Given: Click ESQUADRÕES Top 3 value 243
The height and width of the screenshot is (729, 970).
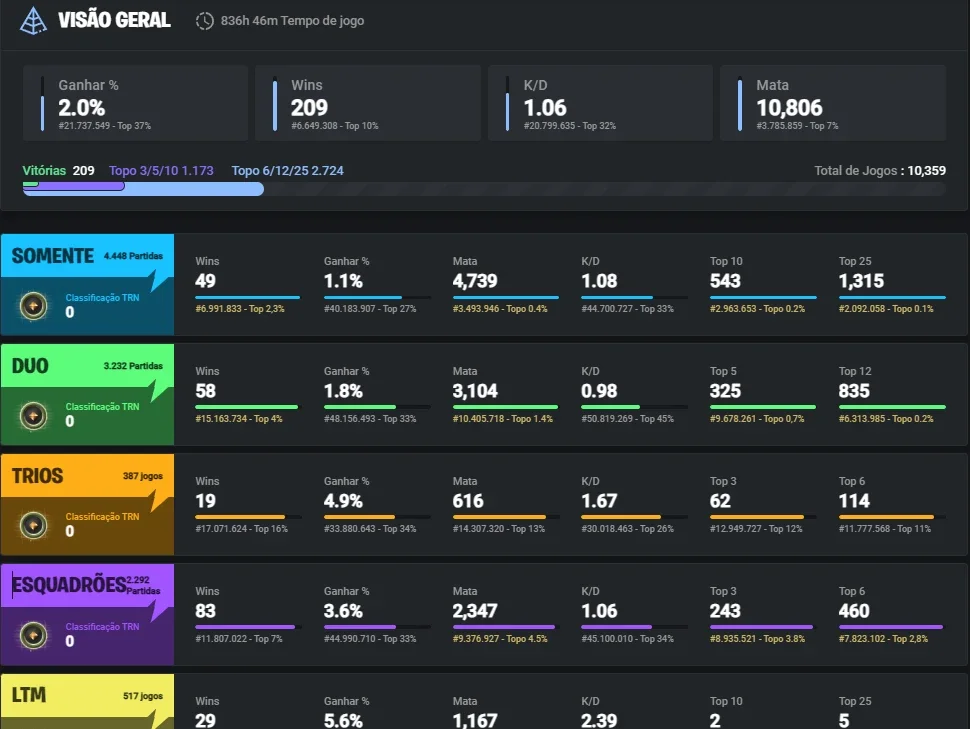Looking at the screenshot, I should 726,611.
